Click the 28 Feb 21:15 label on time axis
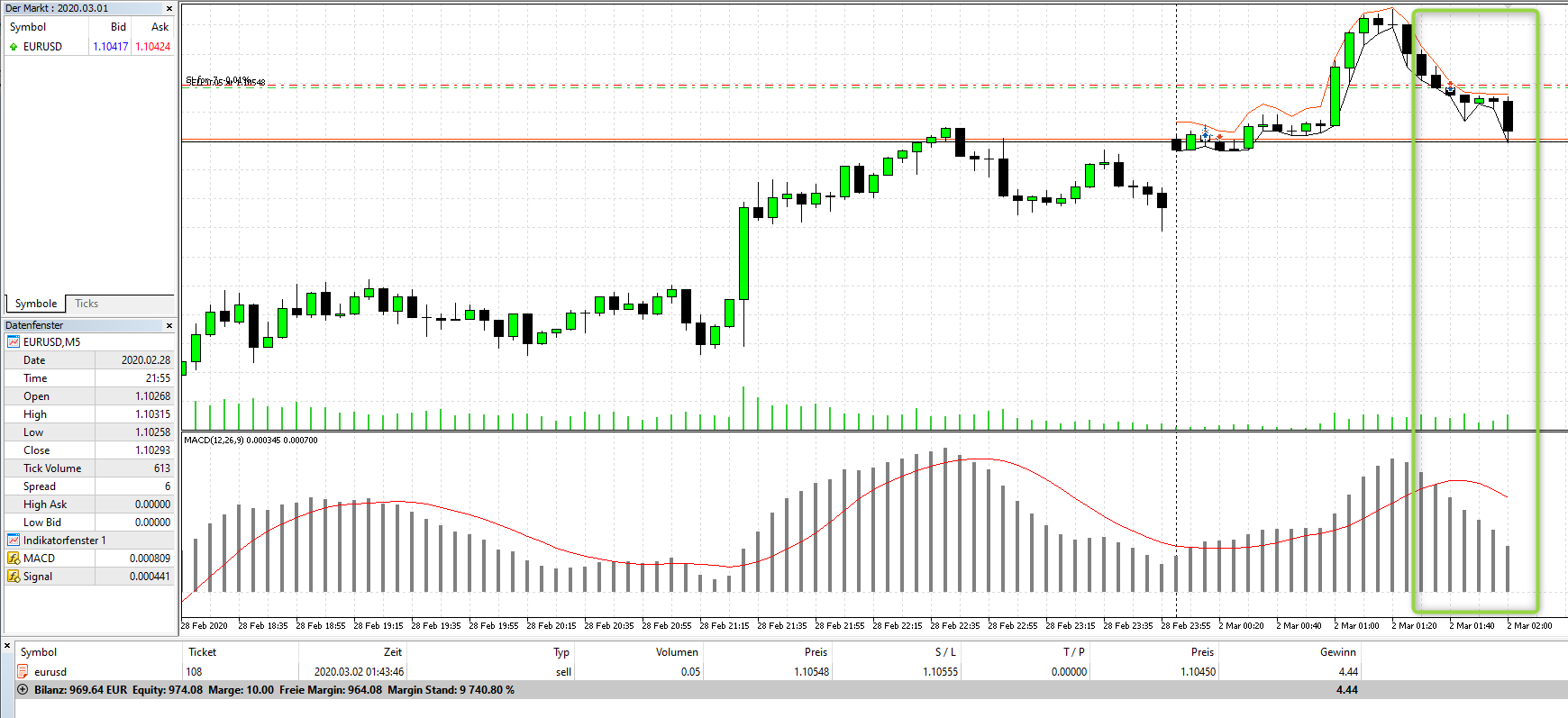The width and height of the screenshot is (1568, 718). pyautogui.click(x=725, y=625)
